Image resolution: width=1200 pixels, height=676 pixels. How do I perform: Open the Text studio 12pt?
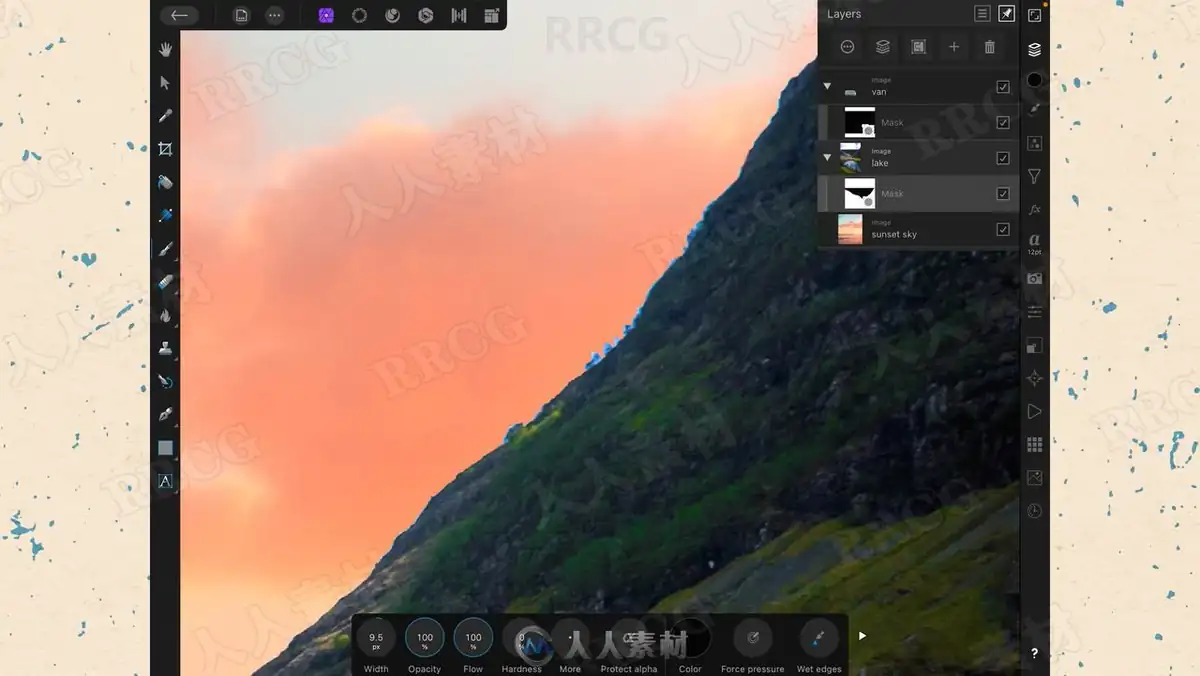(1035, 243)
